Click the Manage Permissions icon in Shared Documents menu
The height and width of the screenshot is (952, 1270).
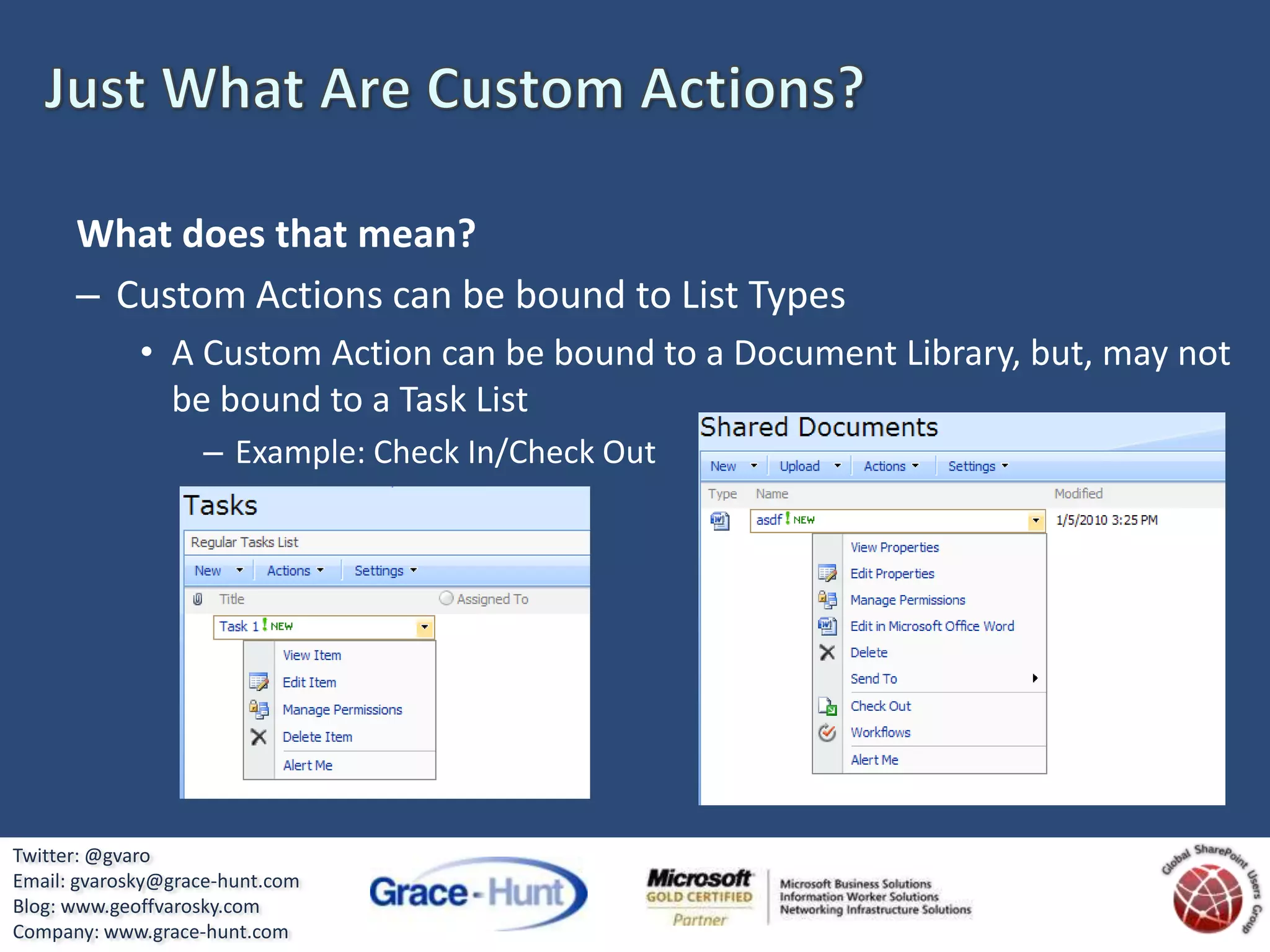tap(827, 599)
